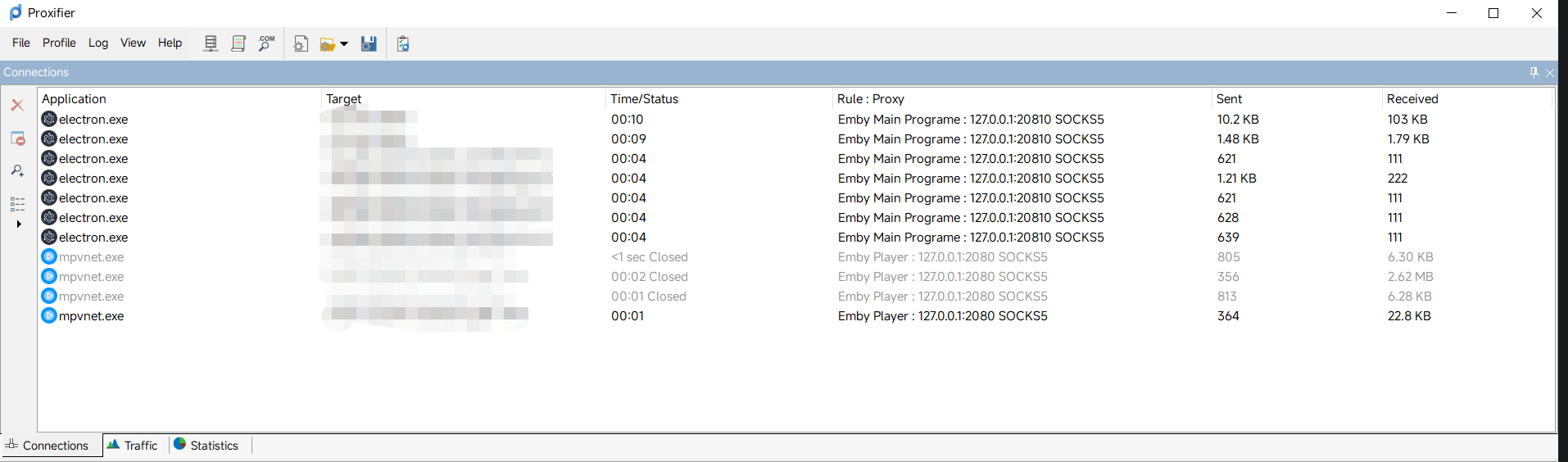Click the red X icon in left sidebar
The height and width of the screenshot is (462, 1568).
(17, 105)
